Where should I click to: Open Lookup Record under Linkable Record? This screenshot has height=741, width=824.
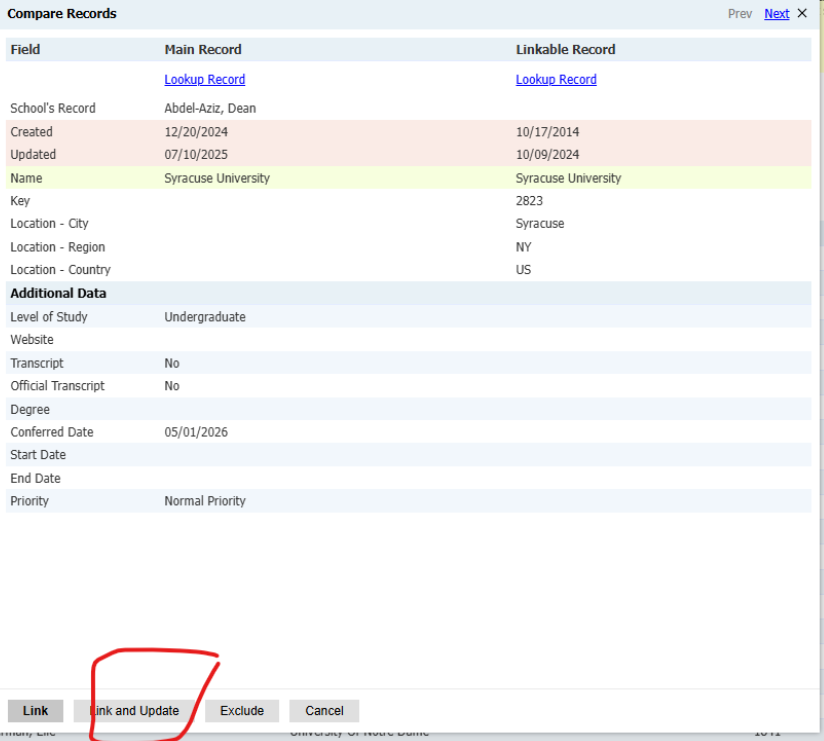pos(556,80)
